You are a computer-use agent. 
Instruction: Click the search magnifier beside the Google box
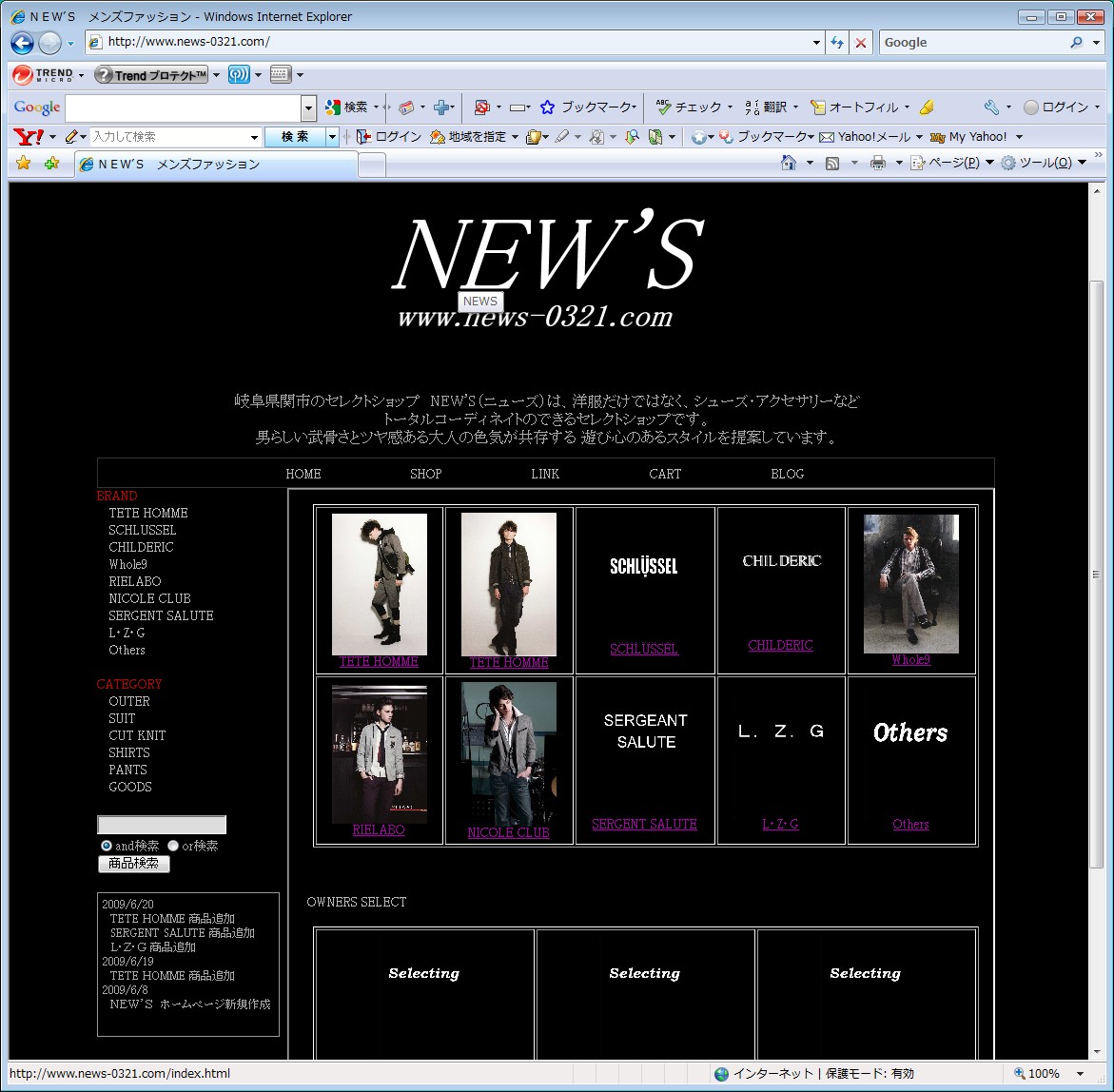(1076, 43)
